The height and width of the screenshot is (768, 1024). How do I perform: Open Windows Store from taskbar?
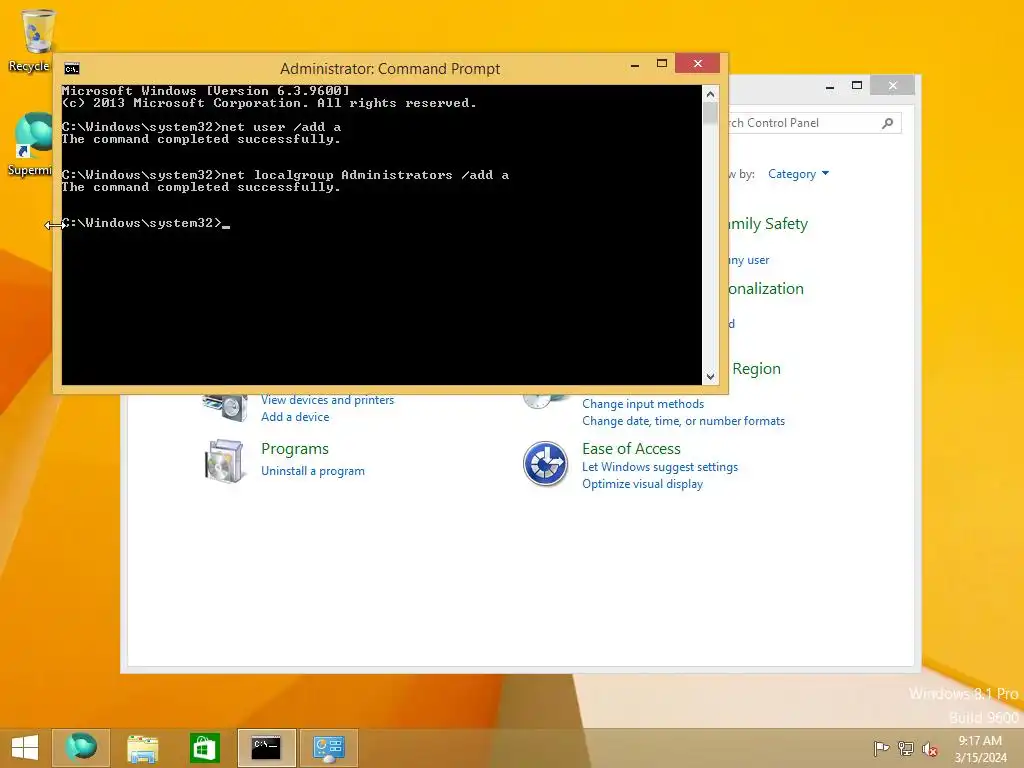pos(204,748)
